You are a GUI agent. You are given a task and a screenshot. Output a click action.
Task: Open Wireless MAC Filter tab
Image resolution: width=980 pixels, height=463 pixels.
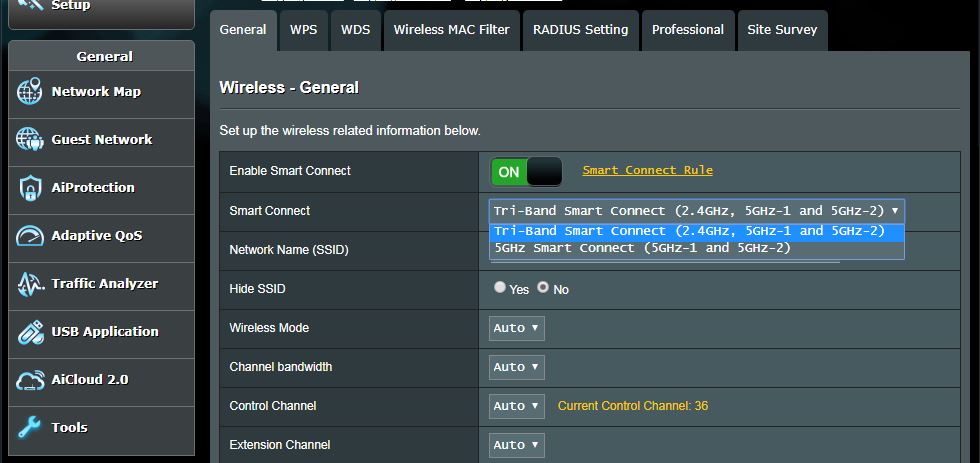pos(451,30)
